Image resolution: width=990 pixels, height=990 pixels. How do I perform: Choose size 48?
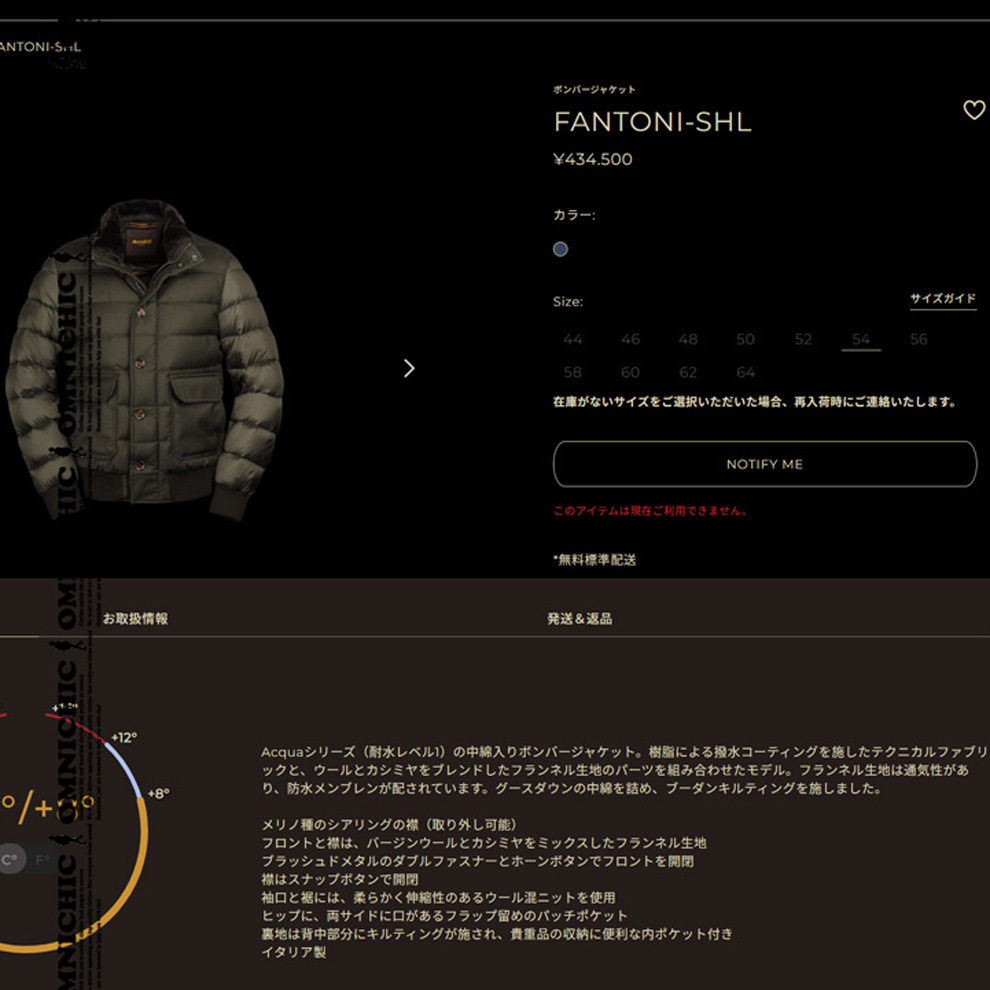click(688, 339)
